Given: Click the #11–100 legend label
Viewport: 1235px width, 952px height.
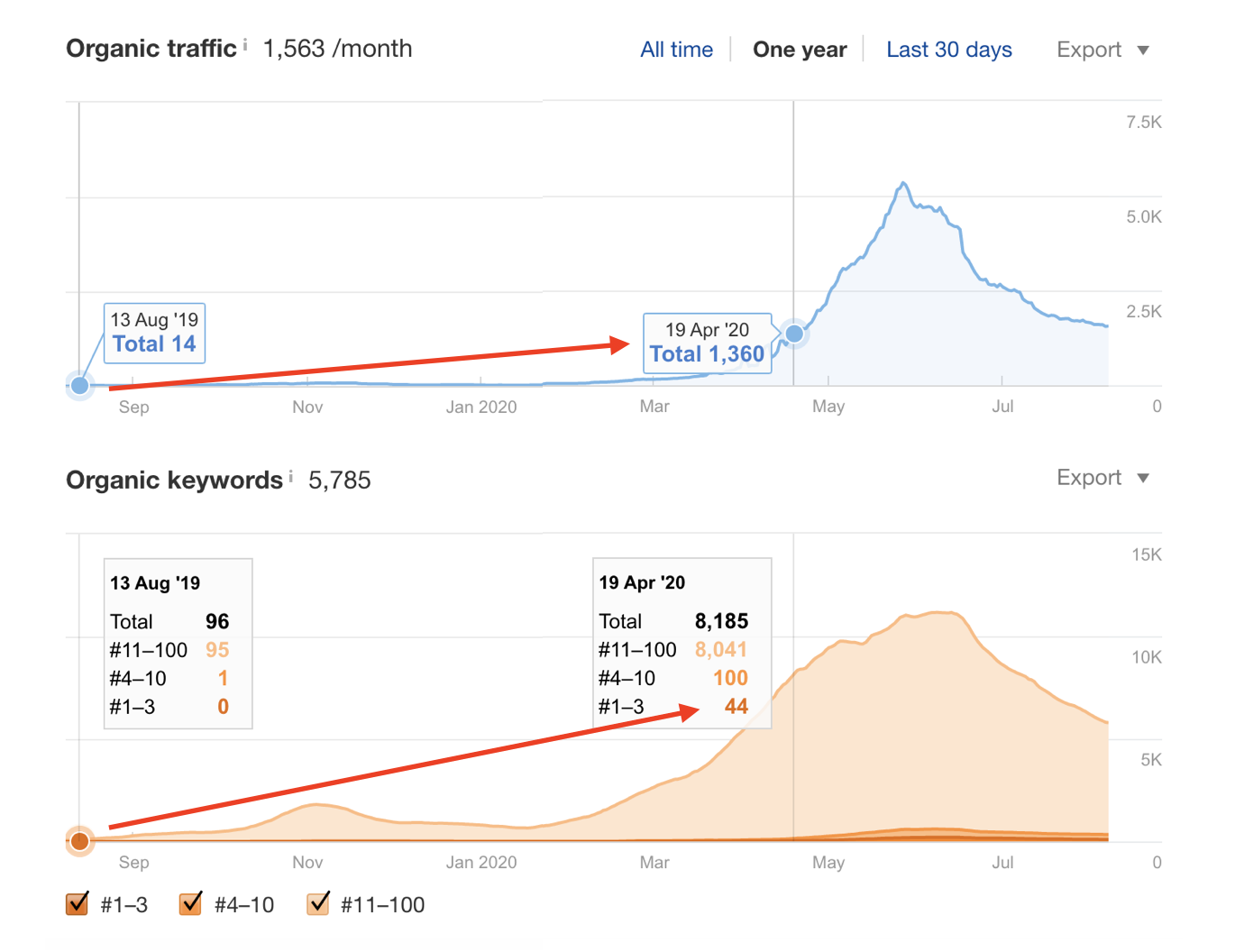Looking at the screenshot, I should click(382, 904).
